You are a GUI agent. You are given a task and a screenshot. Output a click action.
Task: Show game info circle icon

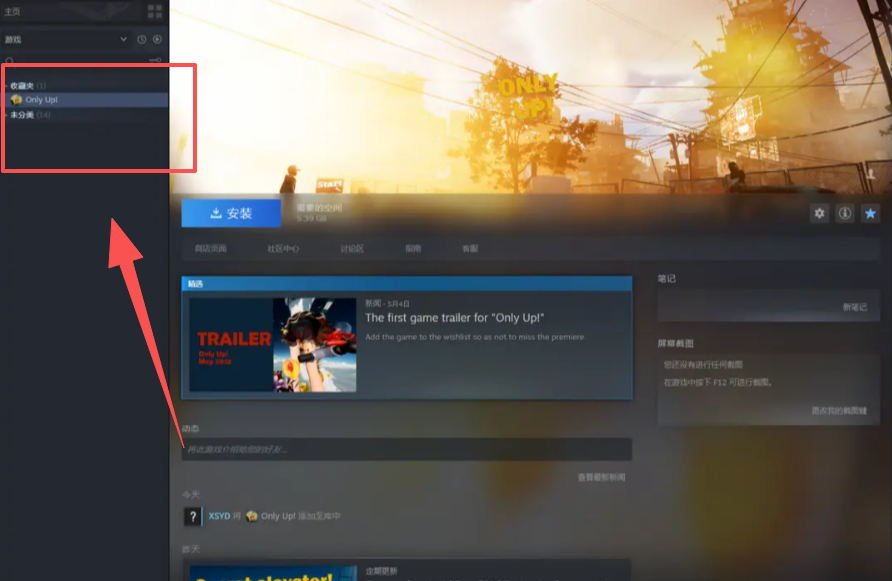(x=845, y=213)
